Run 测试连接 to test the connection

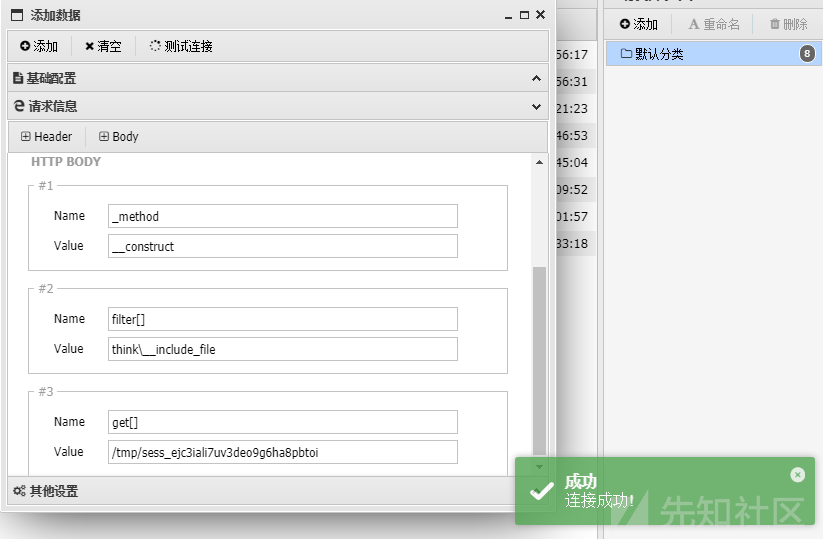(x=181, y=46)
